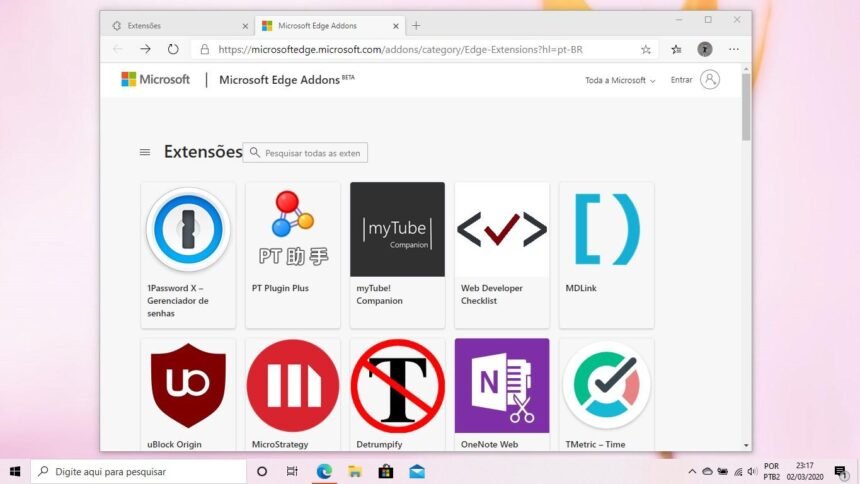Open the 1Password X extension icon
The width and height of the screenshot is (860, 484).
[x=188, y=229]
